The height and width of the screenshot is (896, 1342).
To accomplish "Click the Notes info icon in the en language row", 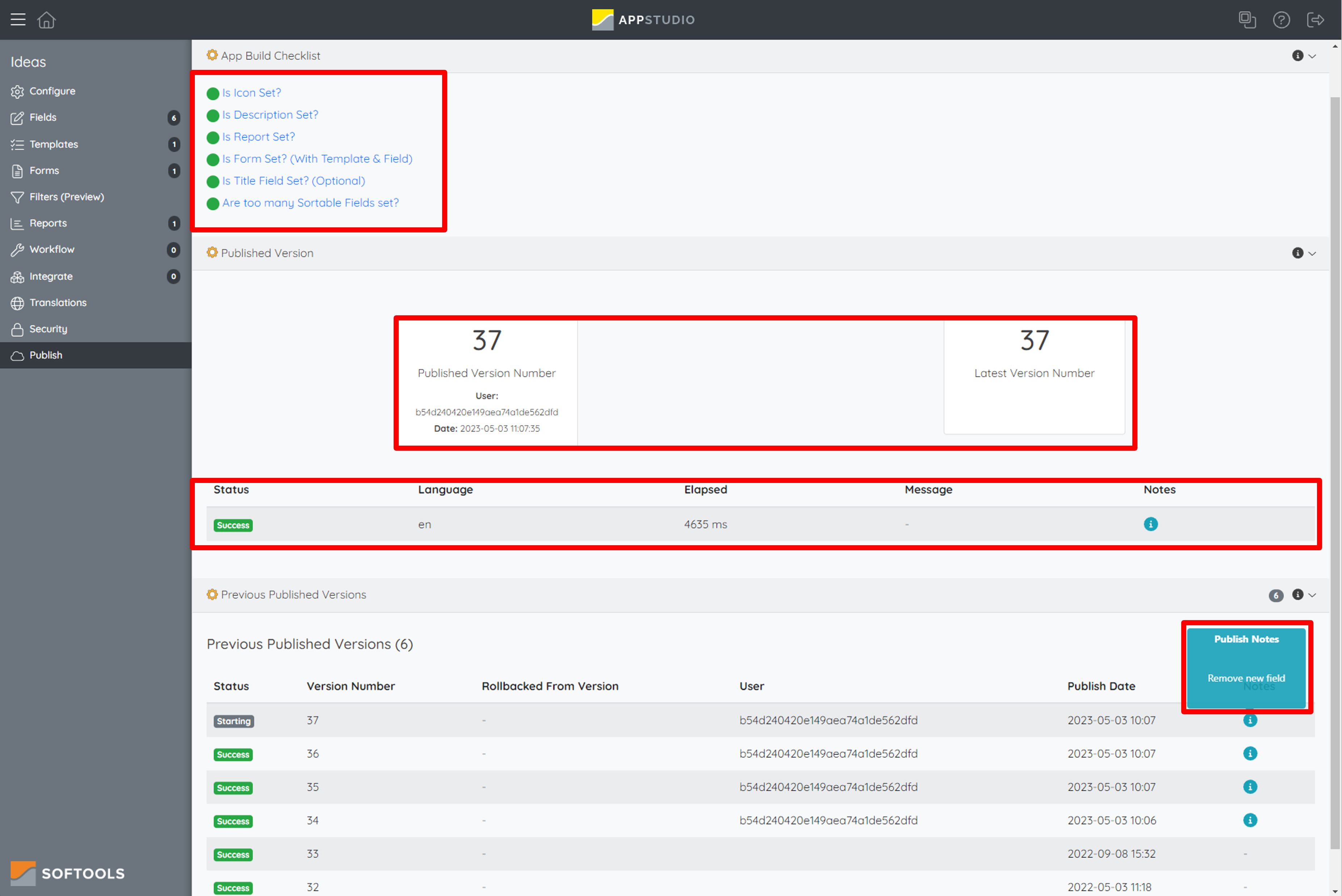I will pos(1150,524).
